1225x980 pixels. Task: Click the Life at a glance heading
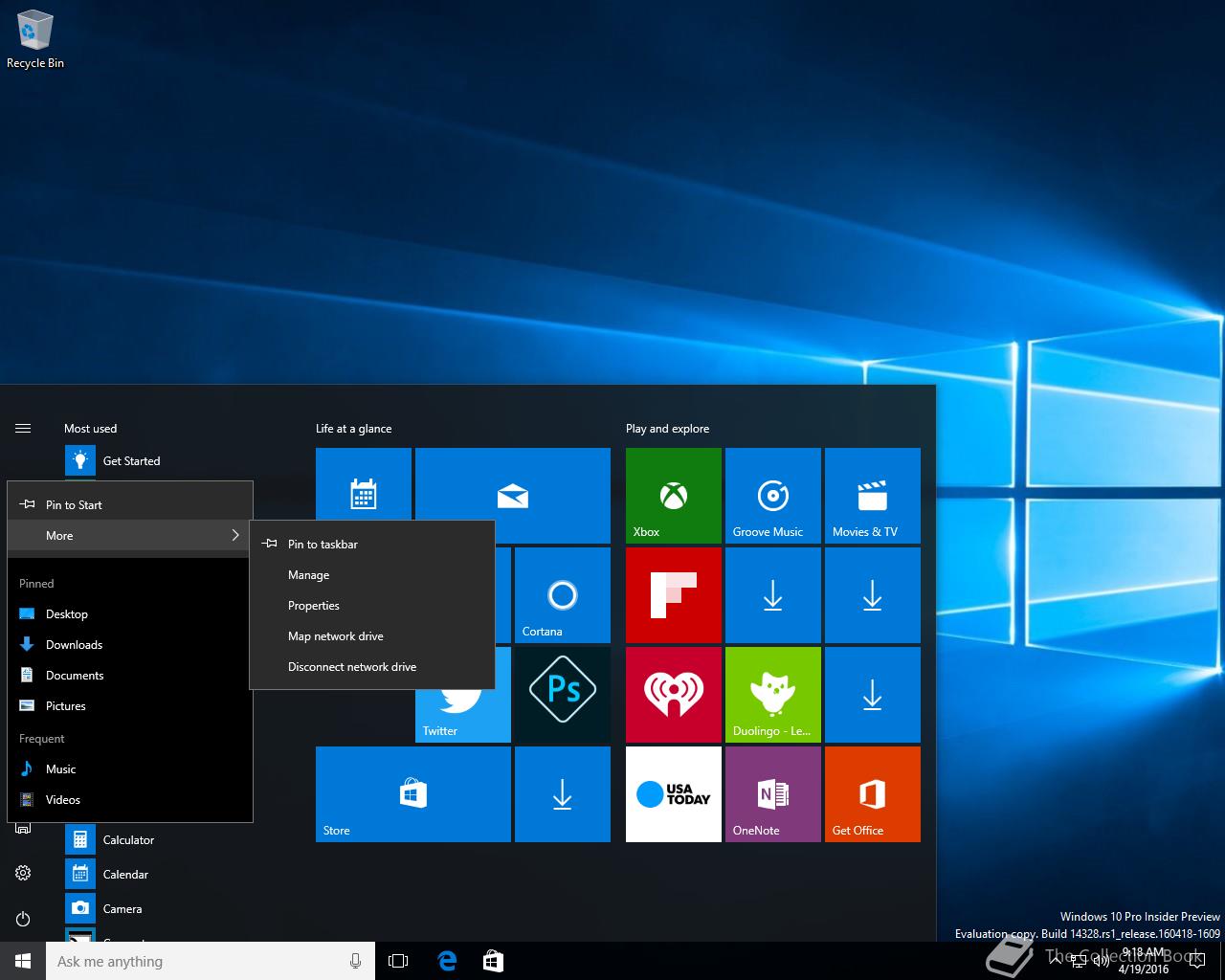[x=353, y=429]
